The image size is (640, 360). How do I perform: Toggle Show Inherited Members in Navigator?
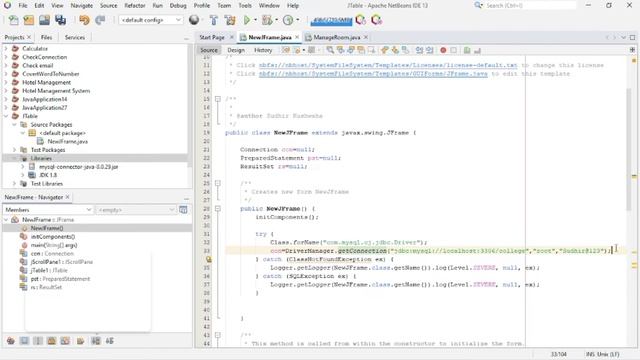11,341
